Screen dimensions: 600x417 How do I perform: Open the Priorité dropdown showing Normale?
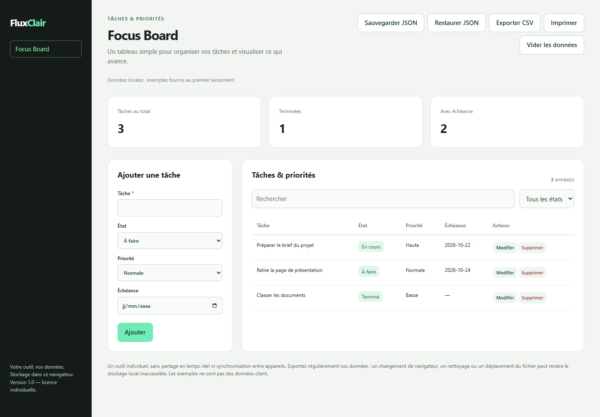pyautogui.click(x=170, y=273)
